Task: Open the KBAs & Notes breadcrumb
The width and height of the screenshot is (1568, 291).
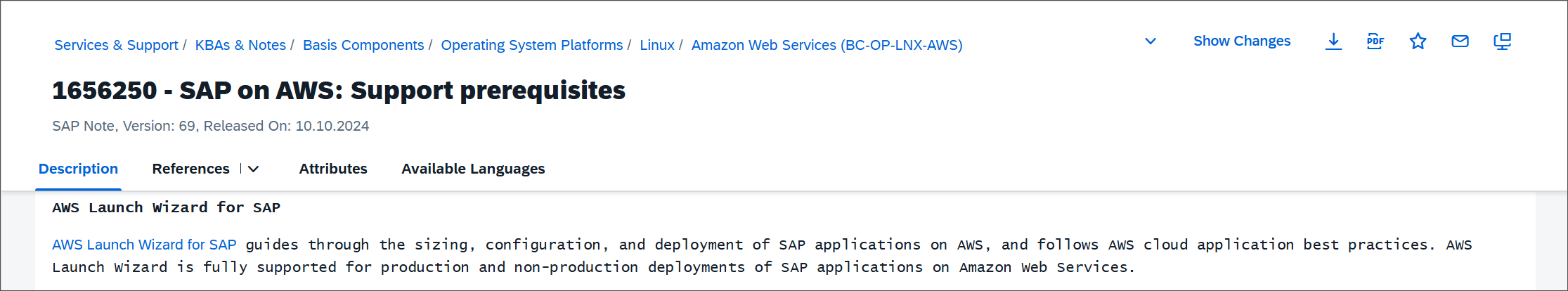Action: coord(240,45)
